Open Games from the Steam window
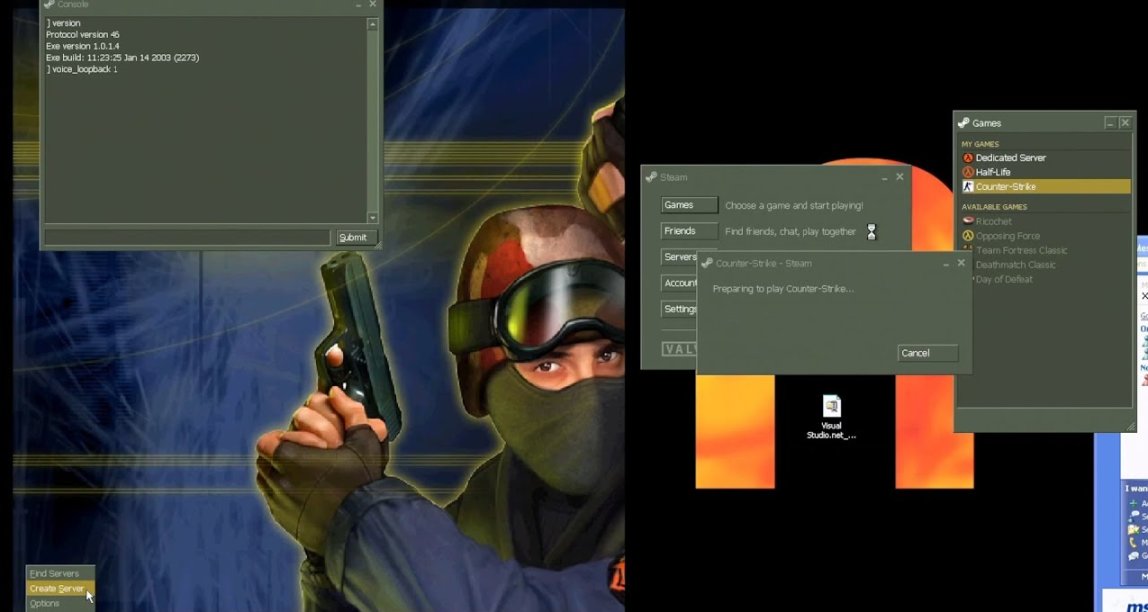The width and height of the screenshot is (1148, 612). click(x=689, y=205)
